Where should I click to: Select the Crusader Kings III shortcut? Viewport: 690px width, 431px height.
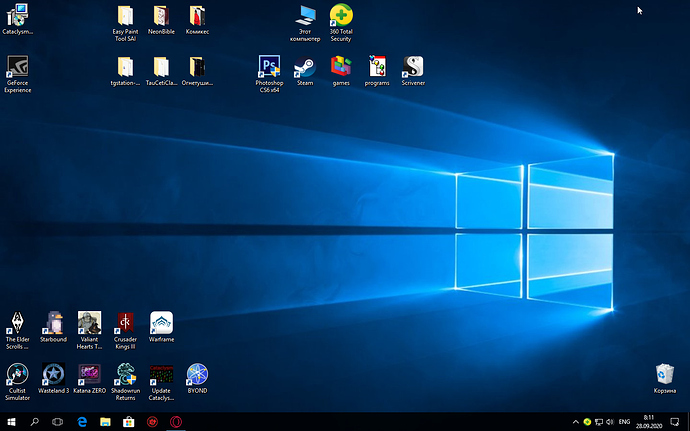click(125, 331)
